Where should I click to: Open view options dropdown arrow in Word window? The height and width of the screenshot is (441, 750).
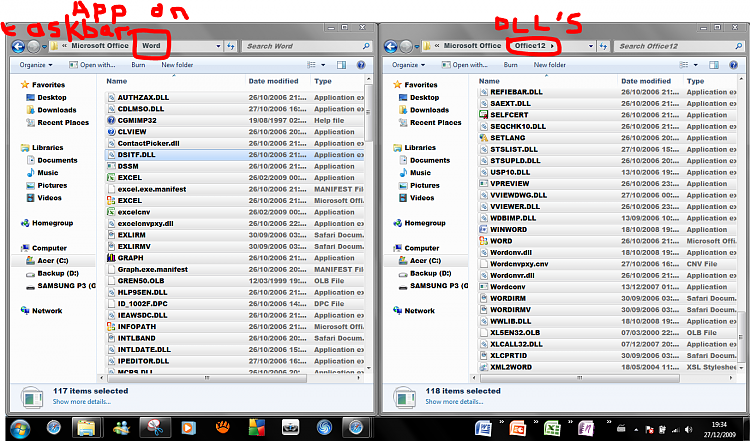323,65
